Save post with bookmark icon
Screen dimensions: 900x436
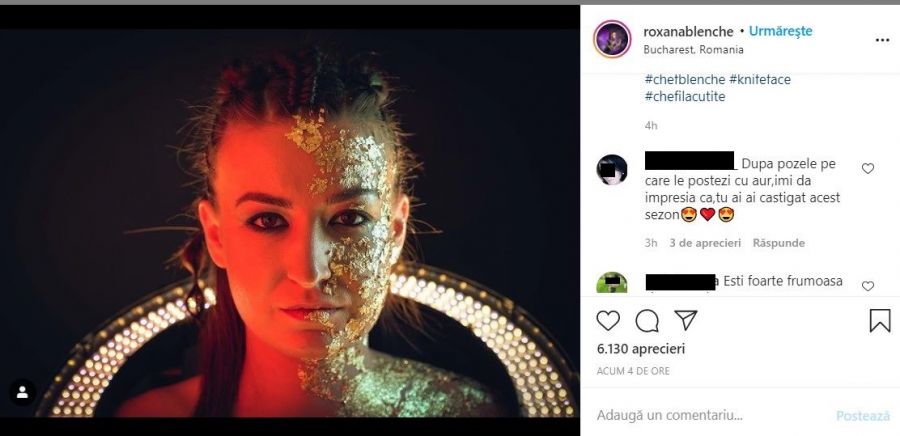coord(879,320)
